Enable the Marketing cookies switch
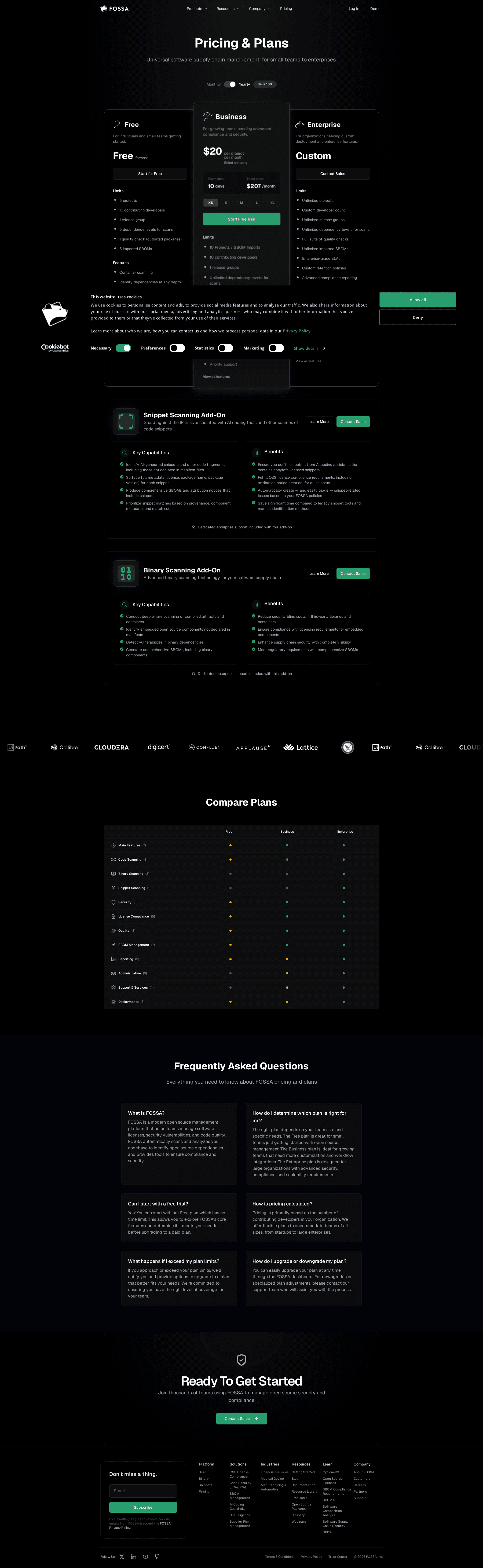The width and height of the screenshot is (483, 1568). tap(276, 348)
